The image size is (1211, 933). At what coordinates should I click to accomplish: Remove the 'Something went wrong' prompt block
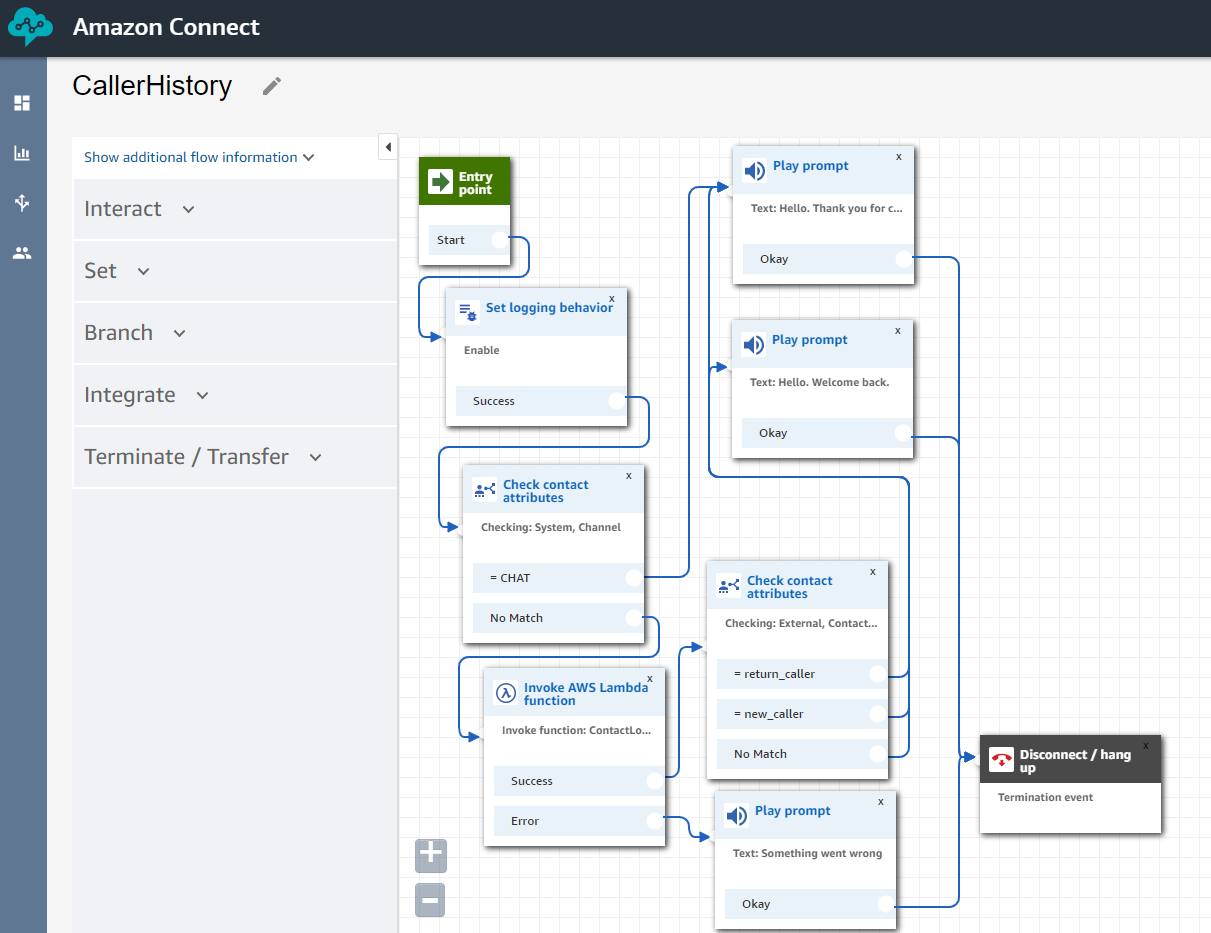pos(881,801)
